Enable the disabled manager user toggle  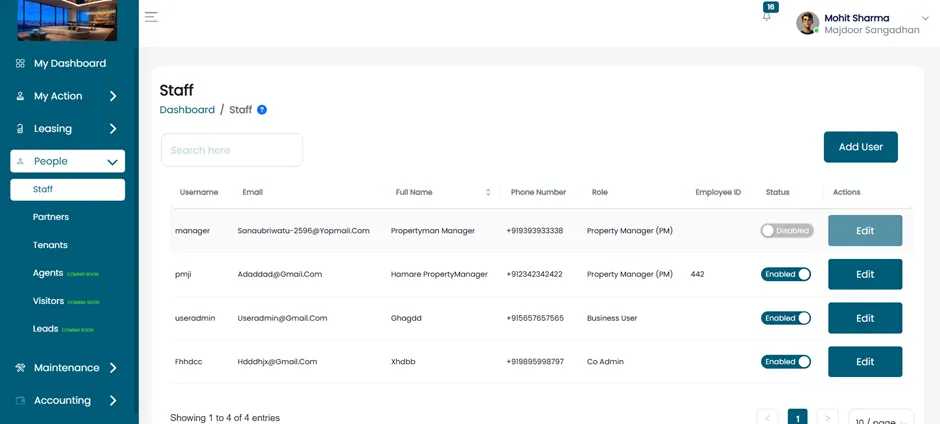(787, 230)
